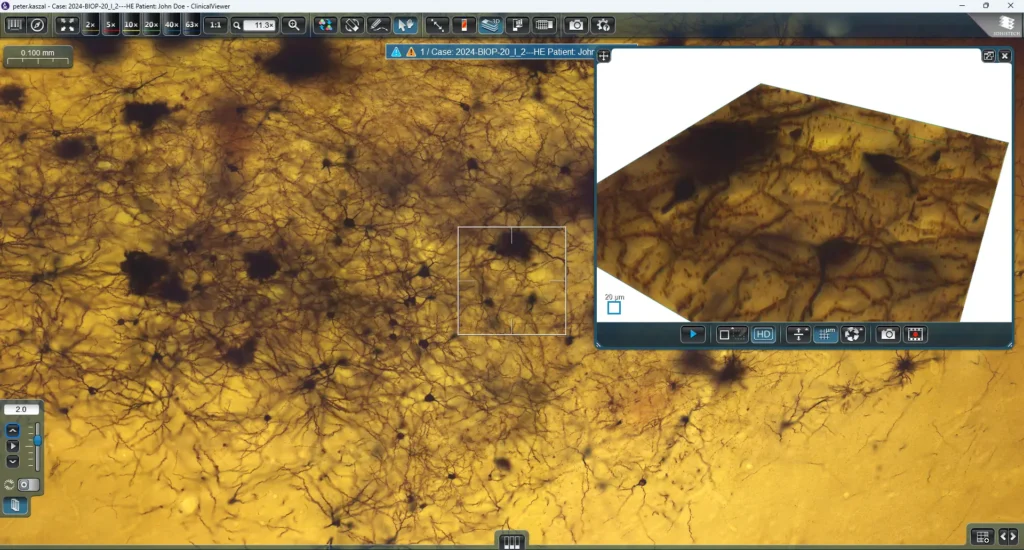Click the 11.3x magnification input field
Image resolution: width=1024 pixels, height=550 pixels.
tap(260, 25)
